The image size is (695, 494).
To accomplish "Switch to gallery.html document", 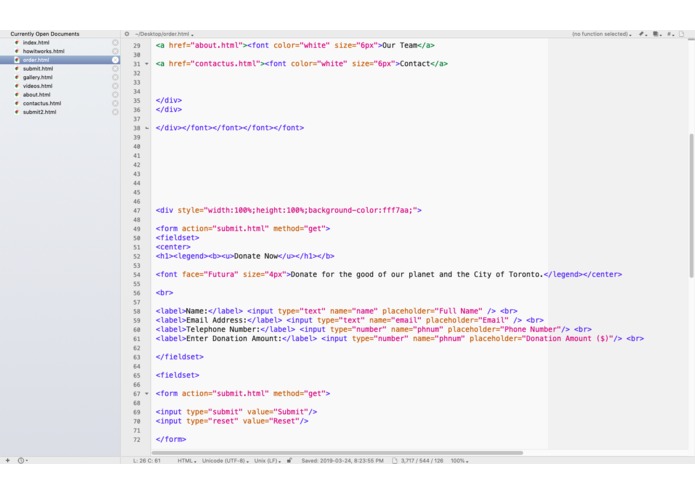I will pos(38,77).
